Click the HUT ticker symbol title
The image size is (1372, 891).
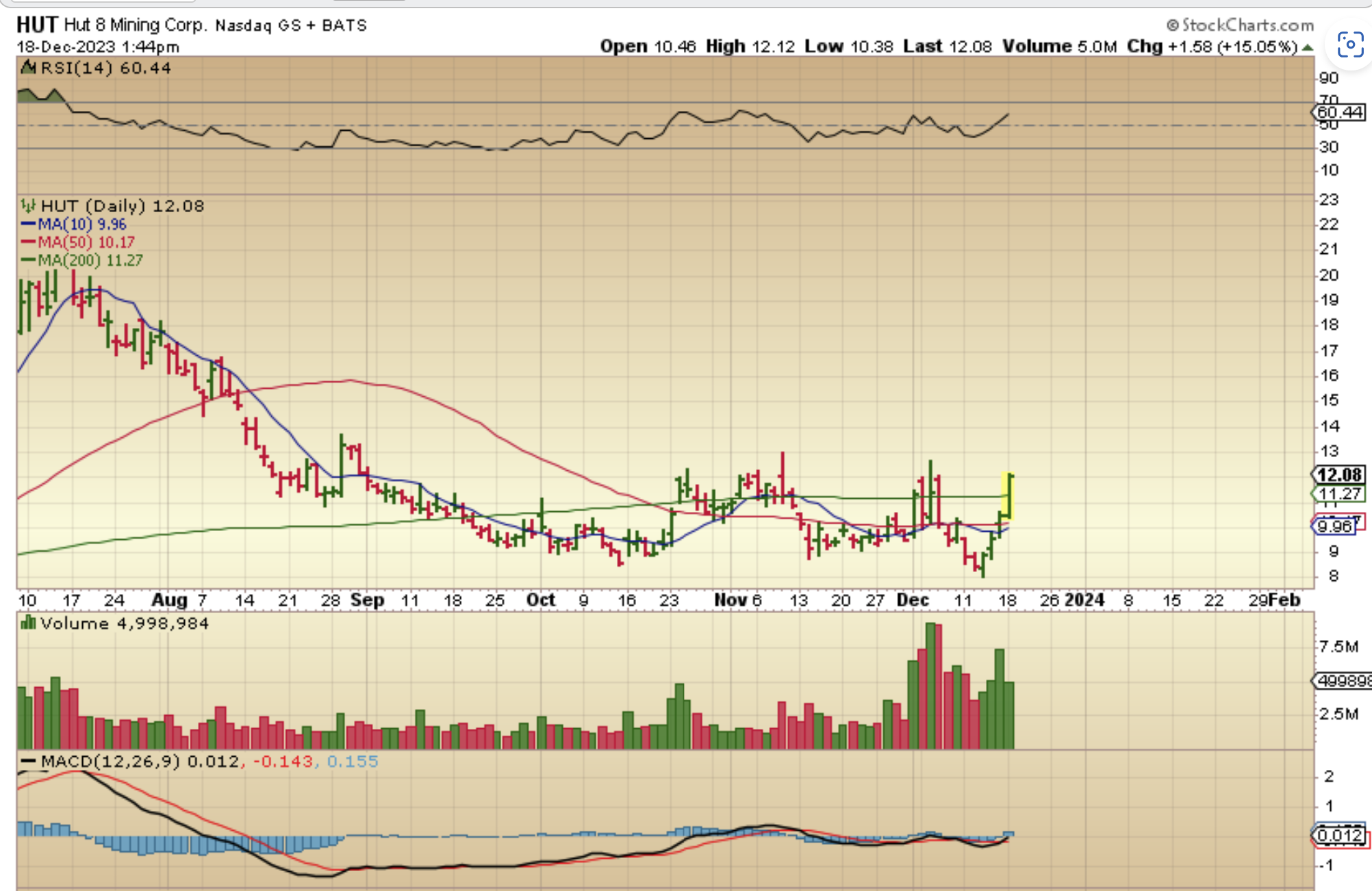point(36,25)
